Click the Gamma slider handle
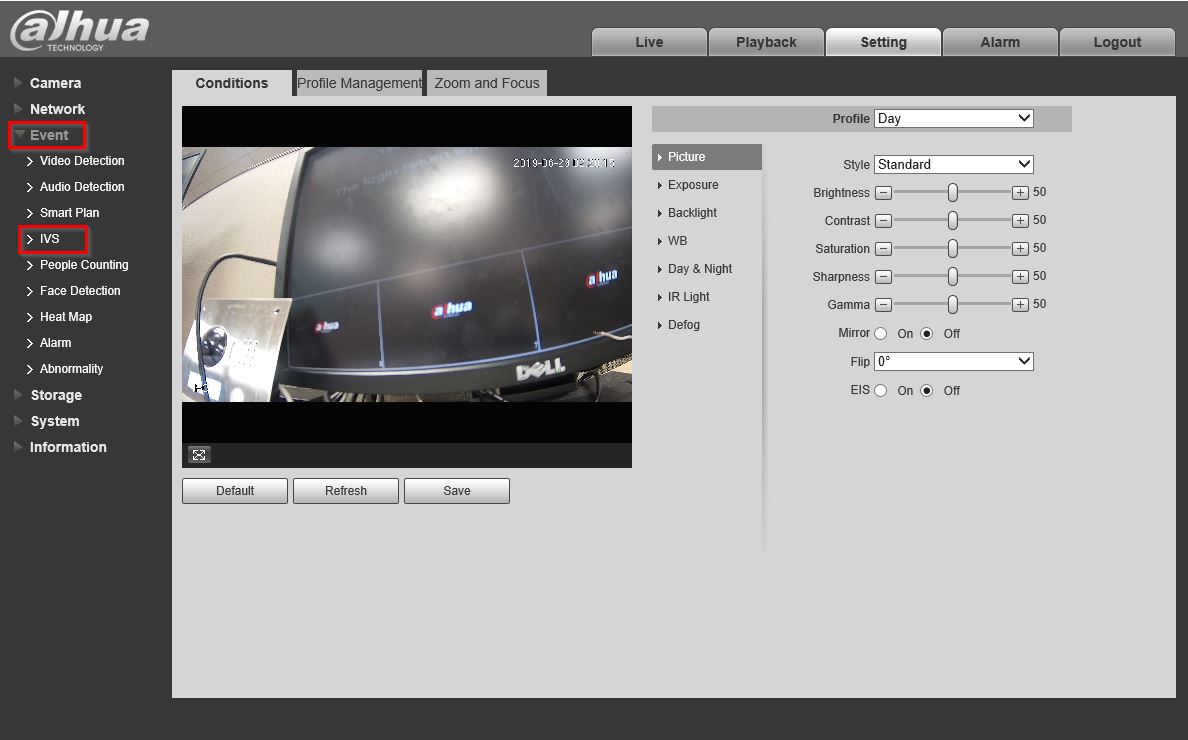1188x740 pixels. (x=953, y=304)
